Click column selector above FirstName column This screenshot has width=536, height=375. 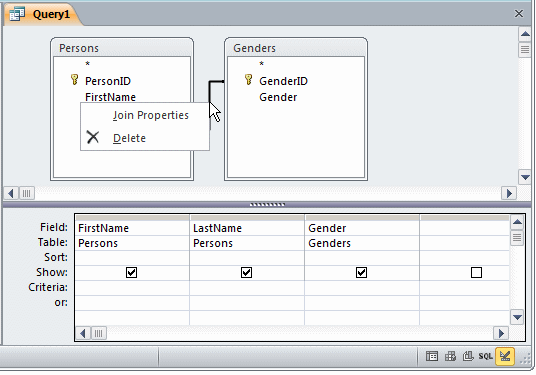(x=132, y=218)
